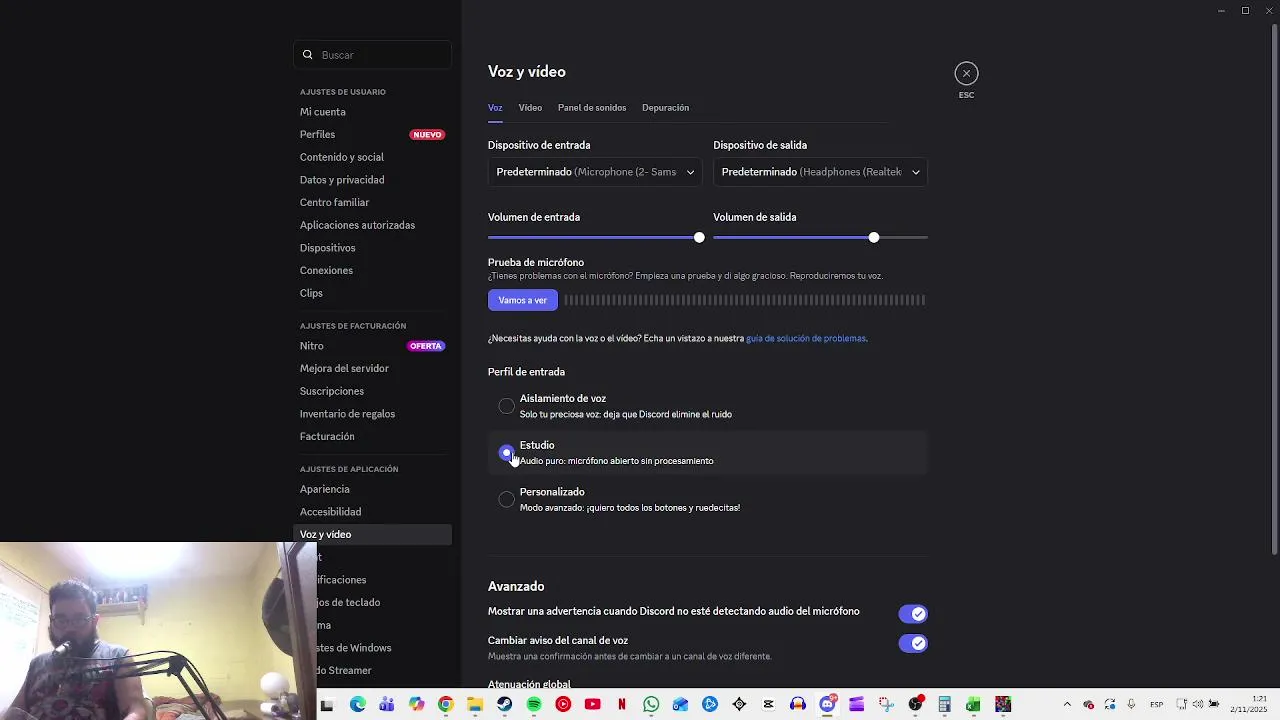Switch to the Panel de sonidos tab
Screen dimensions: 1280x720
[592, 108]
